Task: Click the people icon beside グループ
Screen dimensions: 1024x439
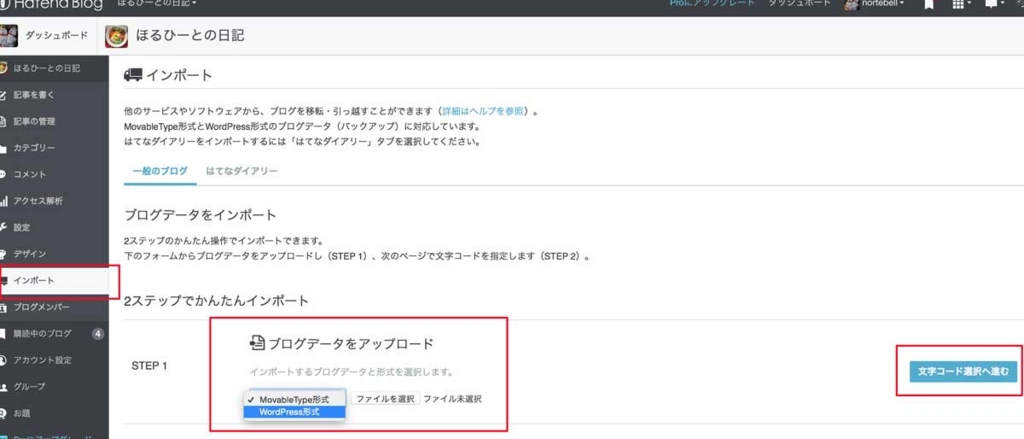Action: [x=3, y=387]
